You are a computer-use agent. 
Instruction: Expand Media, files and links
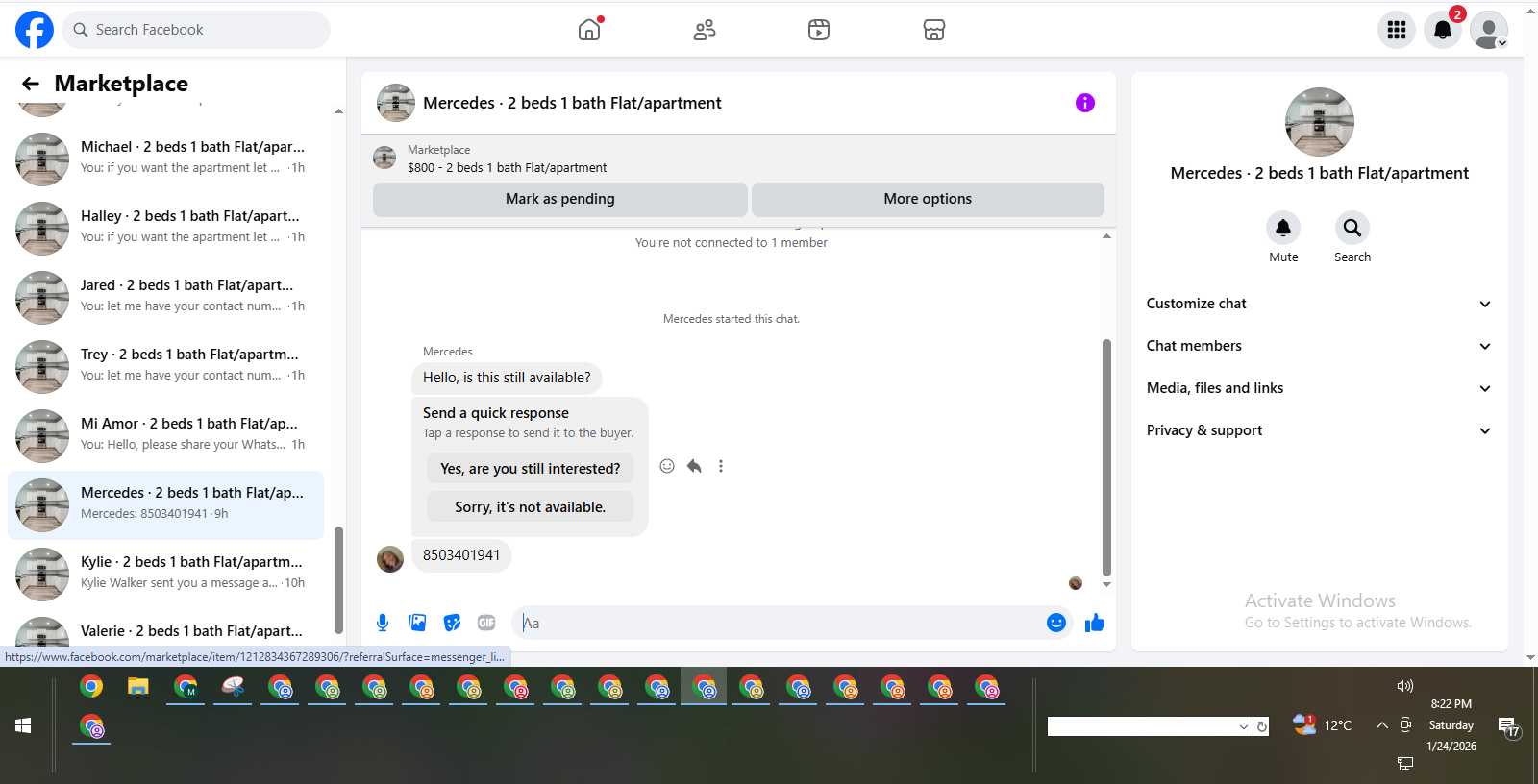pos(1319,388)
